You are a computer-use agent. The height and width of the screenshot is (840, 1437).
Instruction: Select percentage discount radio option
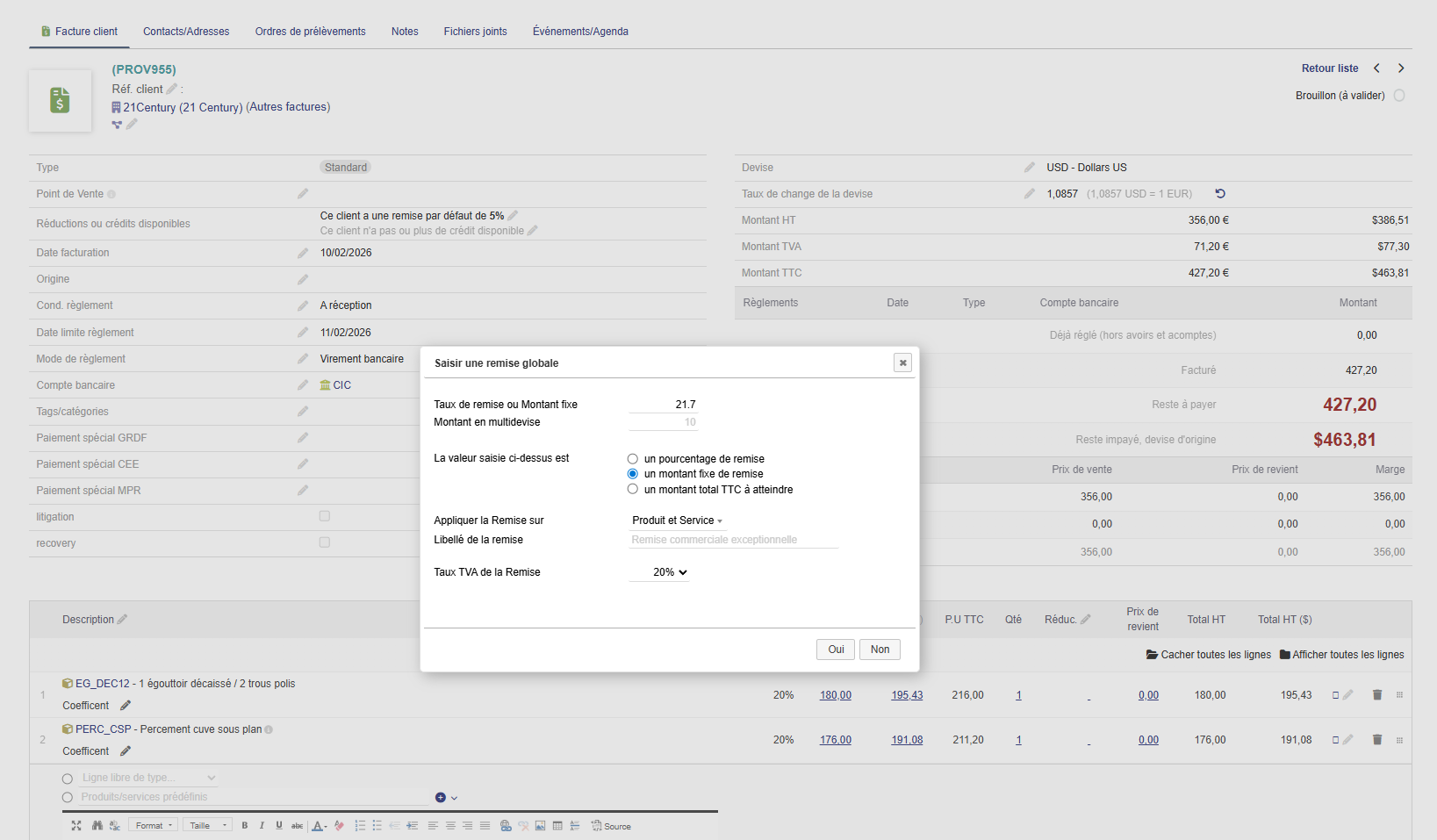tap(633, 459)
